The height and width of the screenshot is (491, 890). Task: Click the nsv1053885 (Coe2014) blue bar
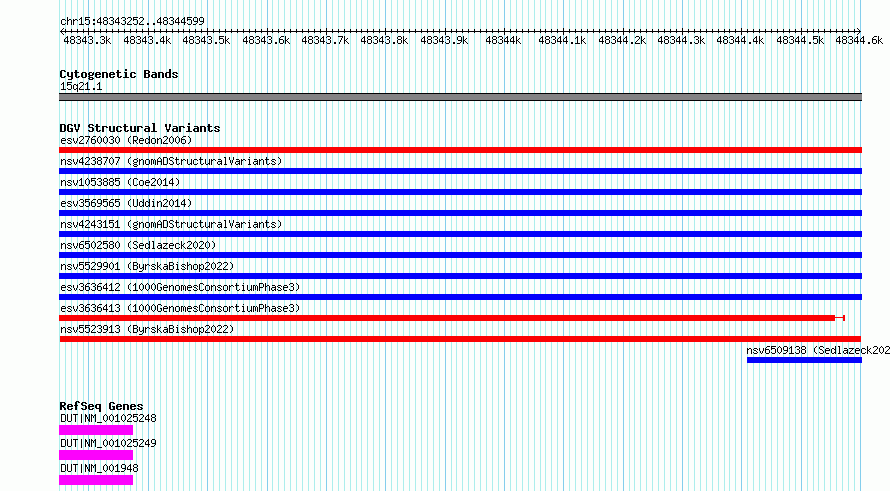[x=460, y=192]
